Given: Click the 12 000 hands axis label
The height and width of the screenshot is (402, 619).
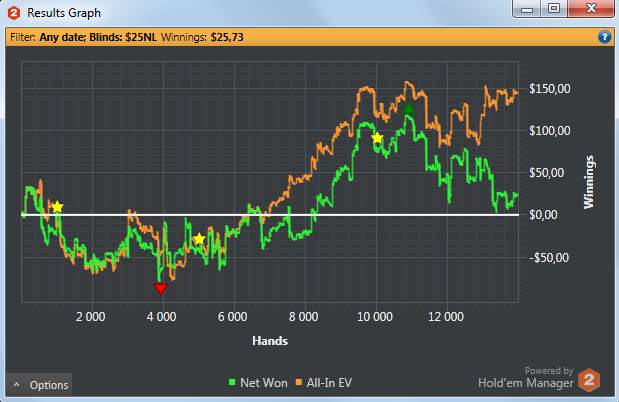Looking at the screenshot, I should [x=446, y=317].
